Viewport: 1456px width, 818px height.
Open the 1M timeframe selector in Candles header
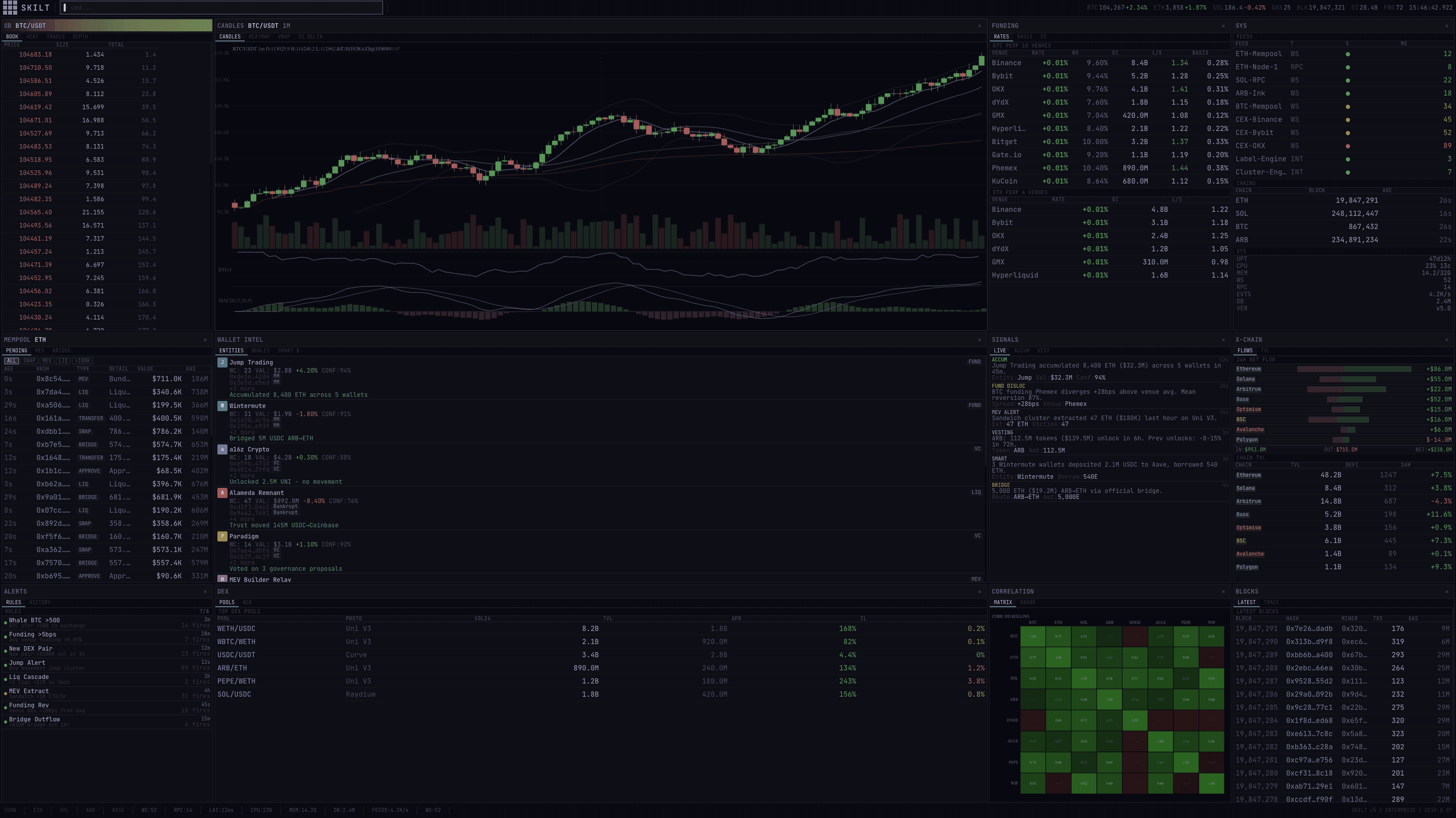tap(287, 26)
